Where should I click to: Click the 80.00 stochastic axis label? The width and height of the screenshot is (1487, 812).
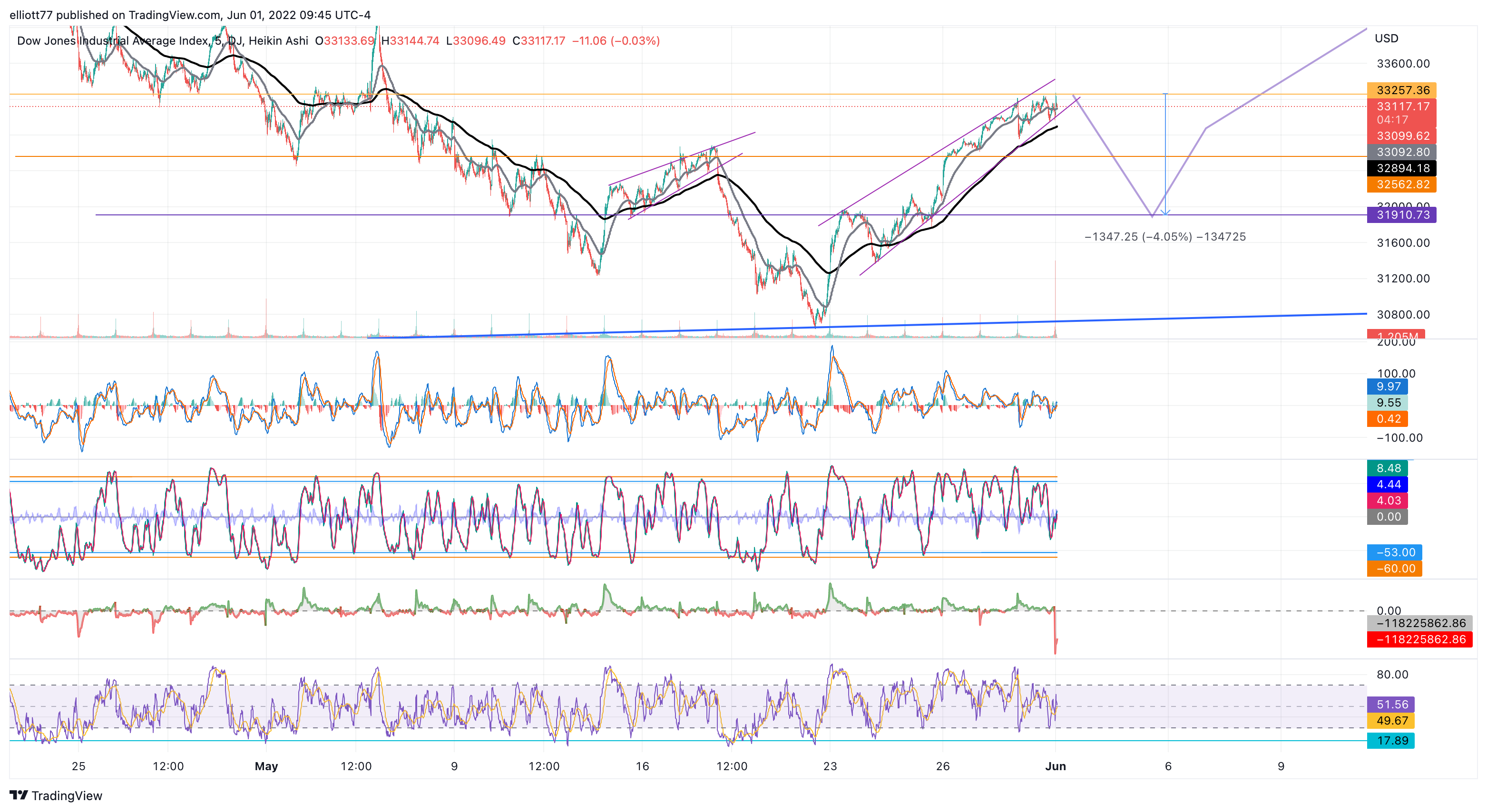[x=1392, y=674]
